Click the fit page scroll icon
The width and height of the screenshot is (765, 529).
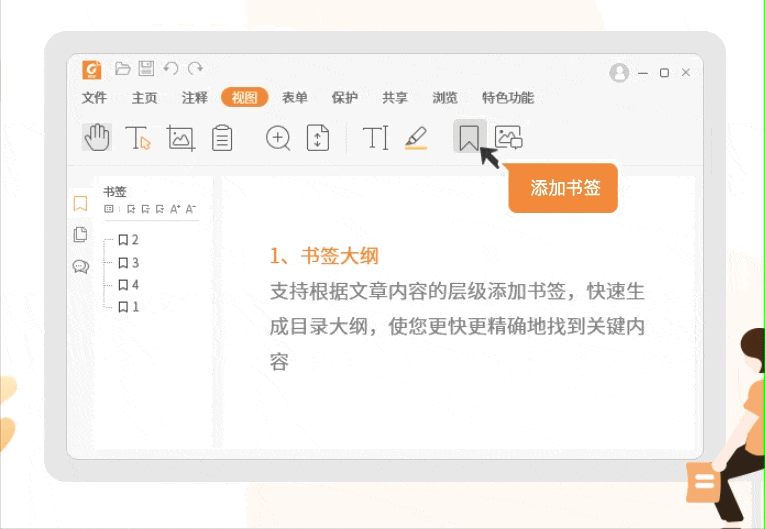(317, 138)
